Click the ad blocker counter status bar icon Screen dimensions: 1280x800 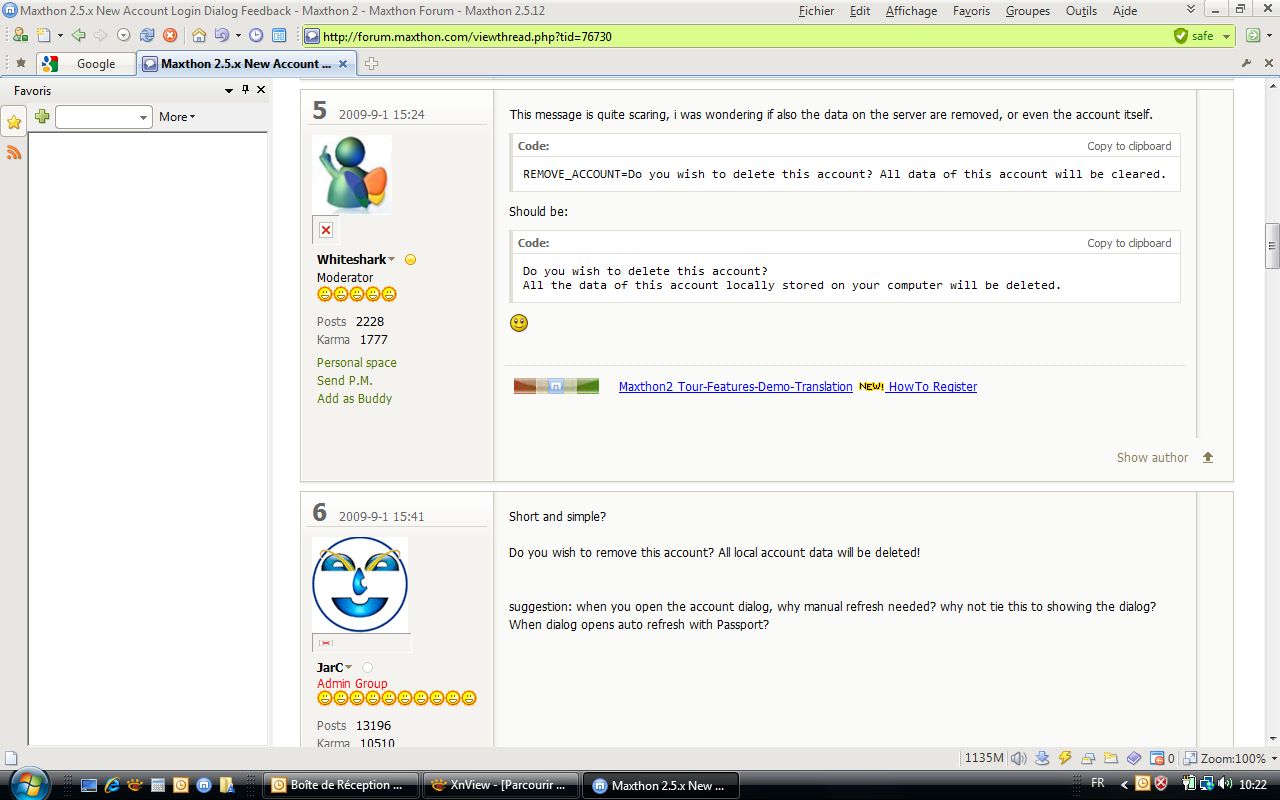pos(1161,758)
